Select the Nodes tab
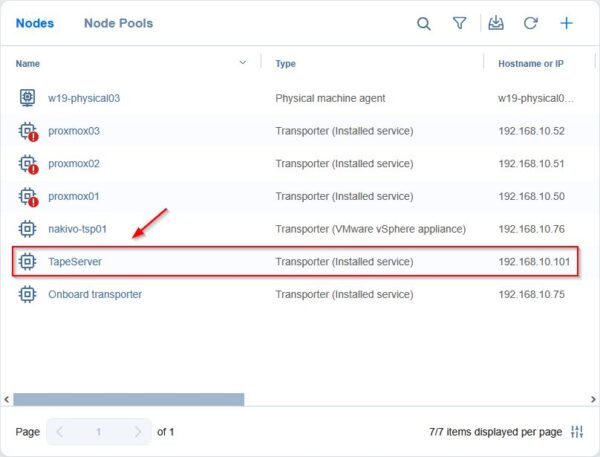 35,23
